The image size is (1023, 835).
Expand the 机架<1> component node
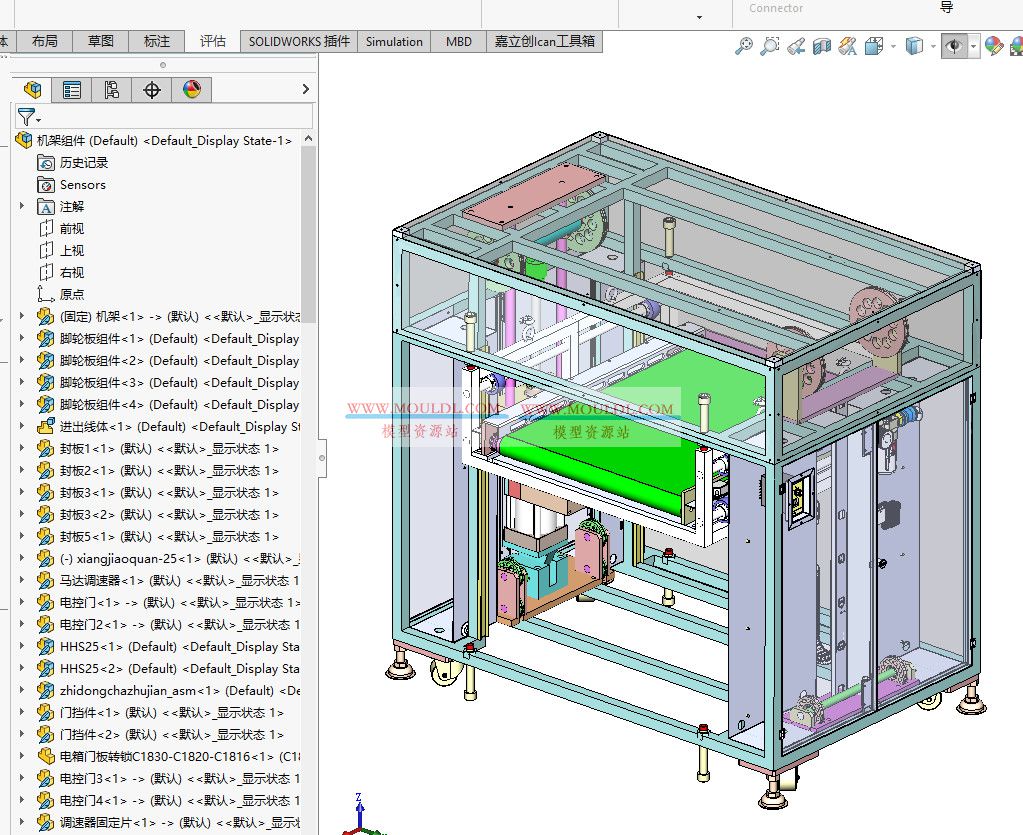point(22,316)
